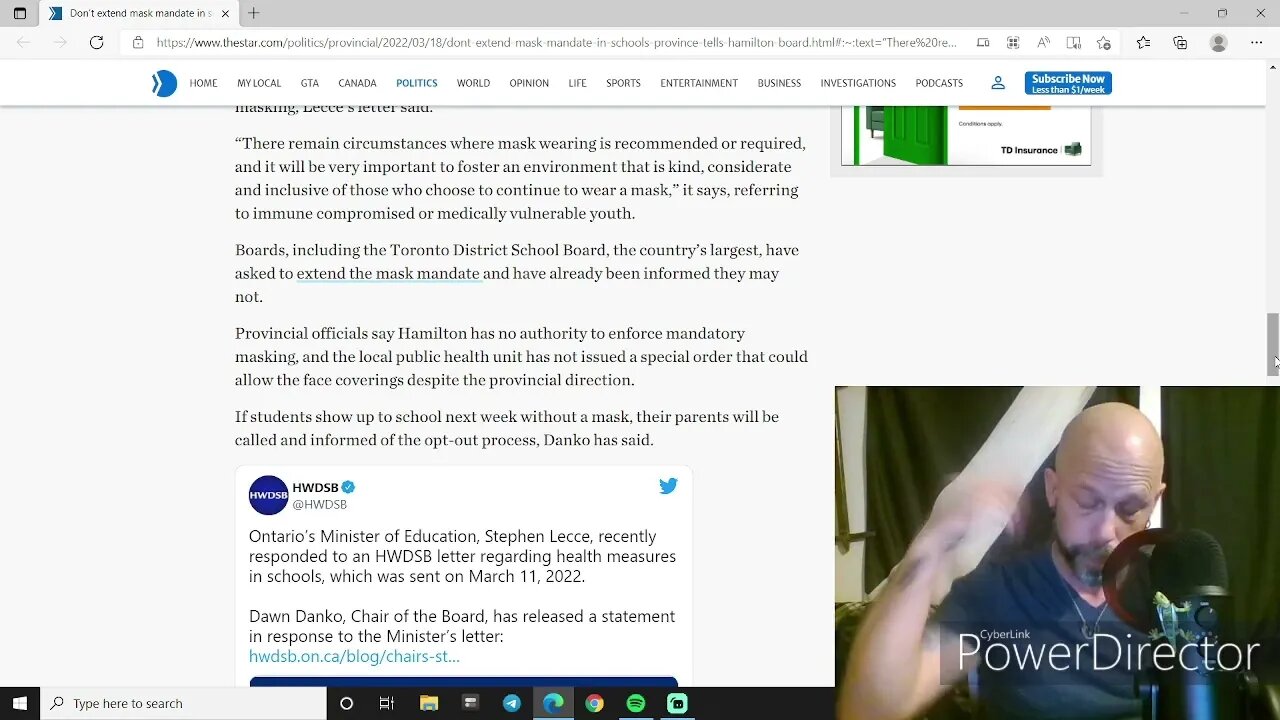Open the tab actions menu icon
This screenshot has width=1280, height=720.
coord(20,13)
